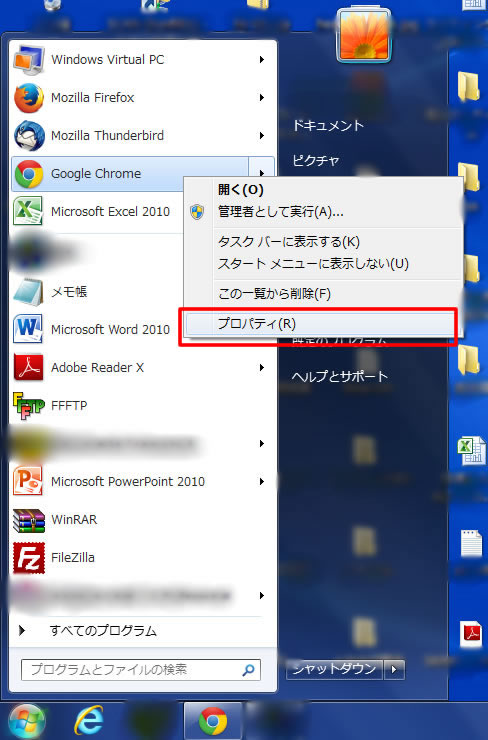This screenshot has height=740, width=488.
Task: Click the メモ帳 label
Action: tap(69, 292)
